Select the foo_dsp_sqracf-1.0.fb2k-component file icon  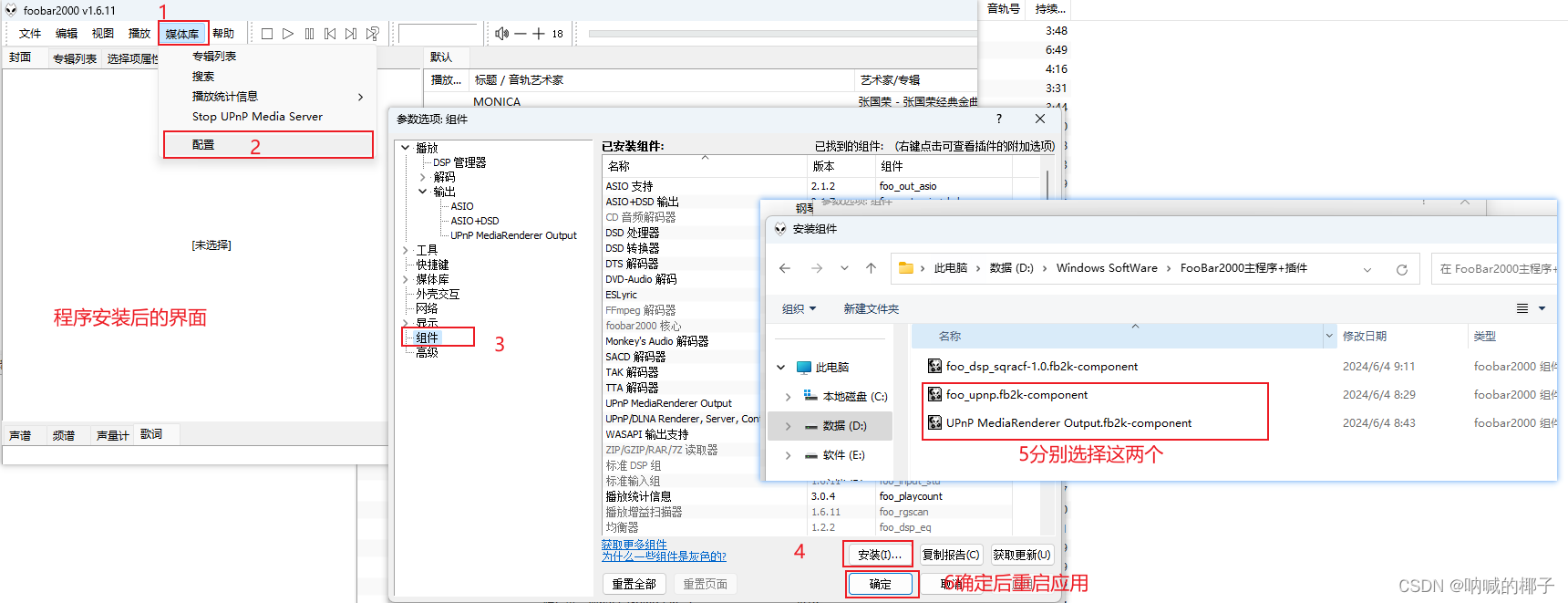(934, 366)
